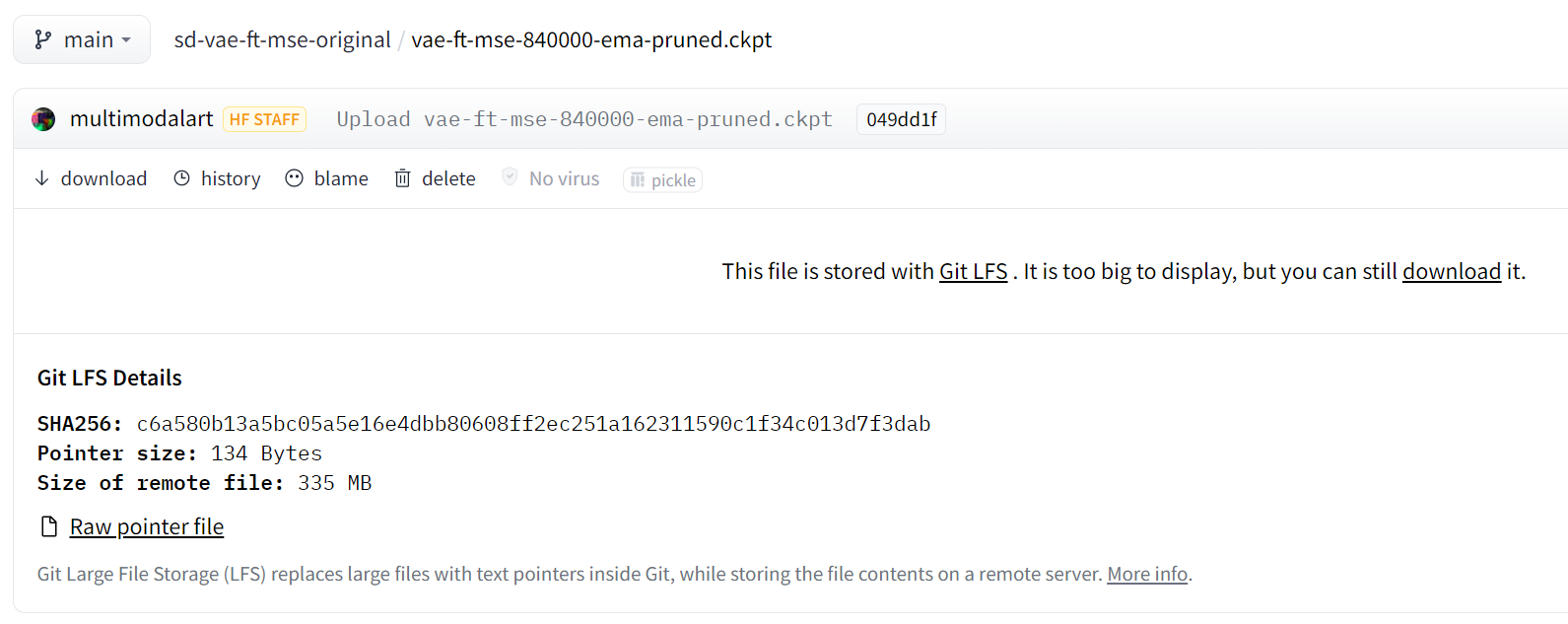Select the history menu item

click(217, 178)
